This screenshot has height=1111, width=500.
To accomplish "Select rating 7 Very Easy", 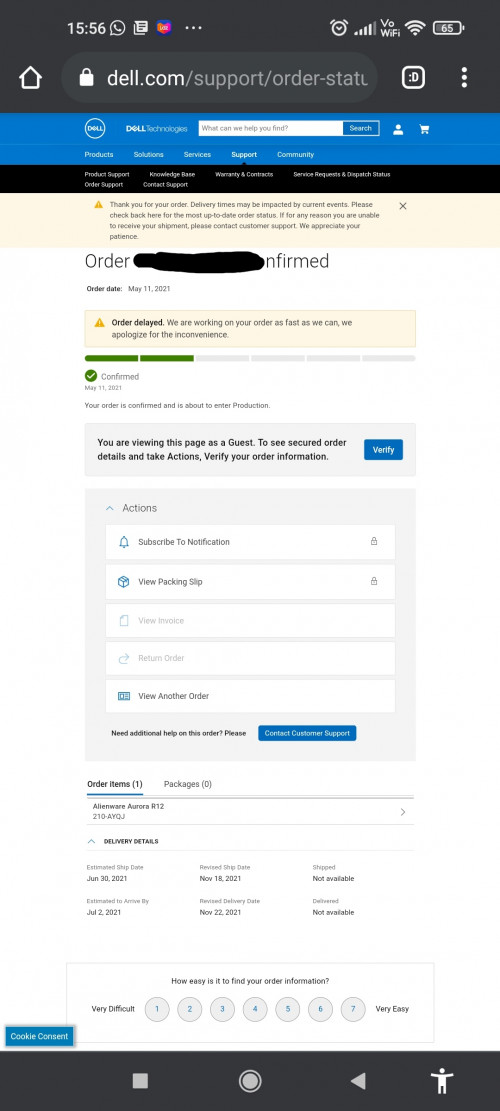I will (353, 1009).
